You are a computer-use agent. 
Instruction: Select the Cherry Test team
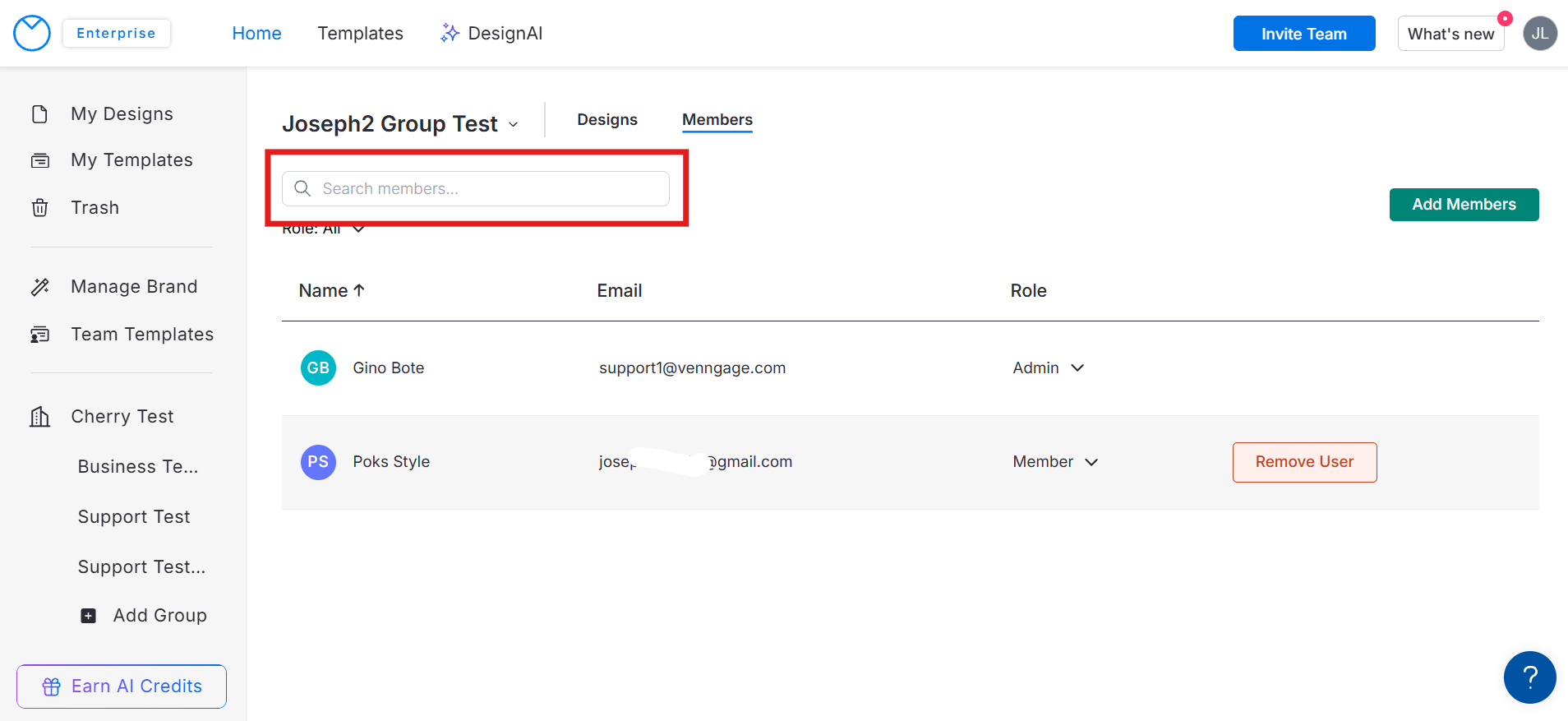pos(122,416)
